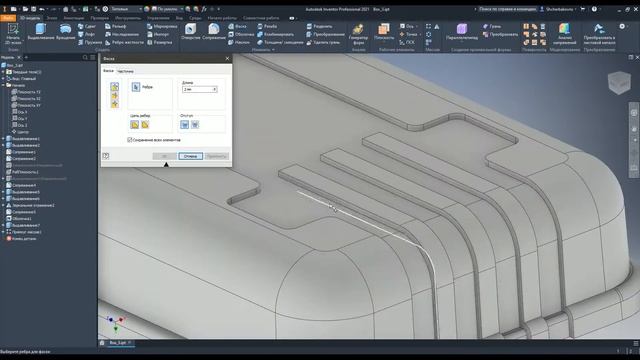640x360 pixels.
Task: Choose the Лофт (Loft) command
Action: [x=87, y=34]
